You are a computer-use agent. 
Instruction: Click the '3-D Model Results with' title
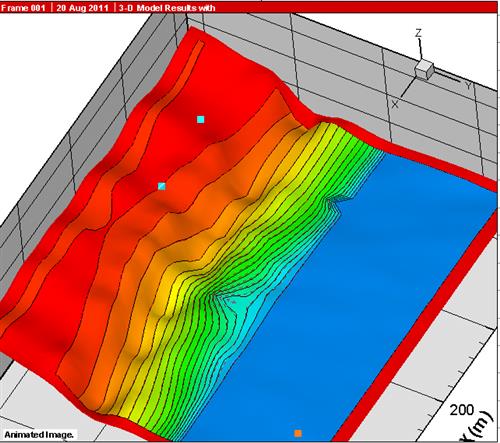[x=167, y=8]
